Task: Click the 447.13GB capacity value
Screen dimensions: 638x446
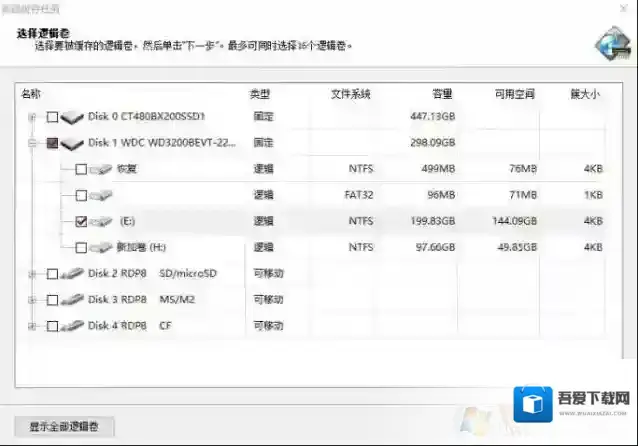Action: coord(433,116)
